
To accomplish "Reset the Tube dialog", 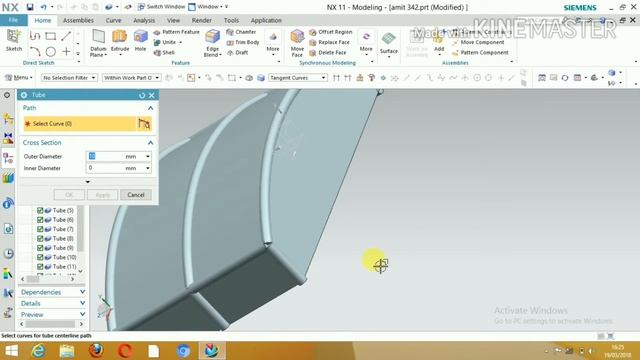I will 142,95.
